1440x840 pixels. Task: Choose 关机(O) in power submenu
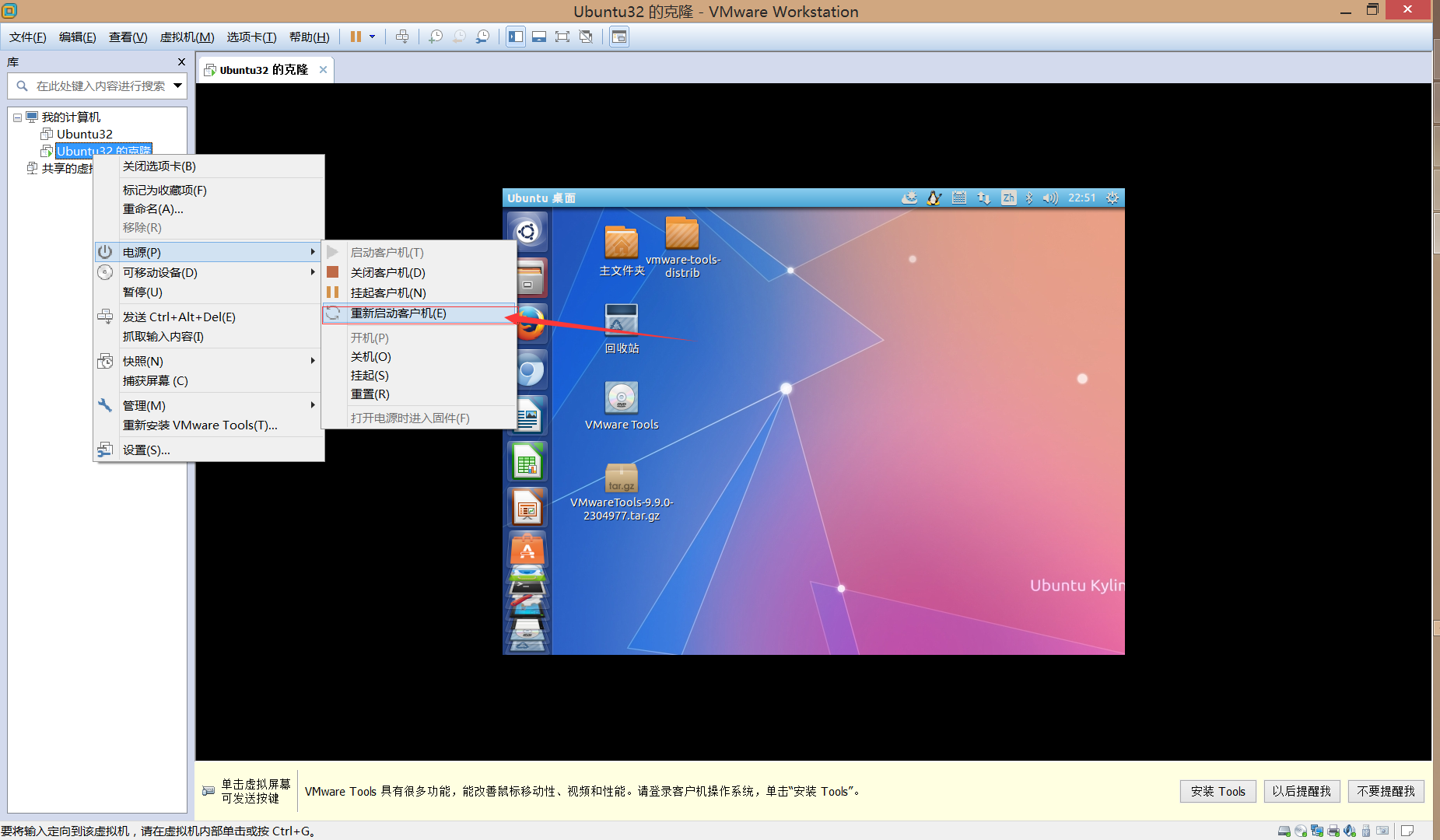click(419, 357)
